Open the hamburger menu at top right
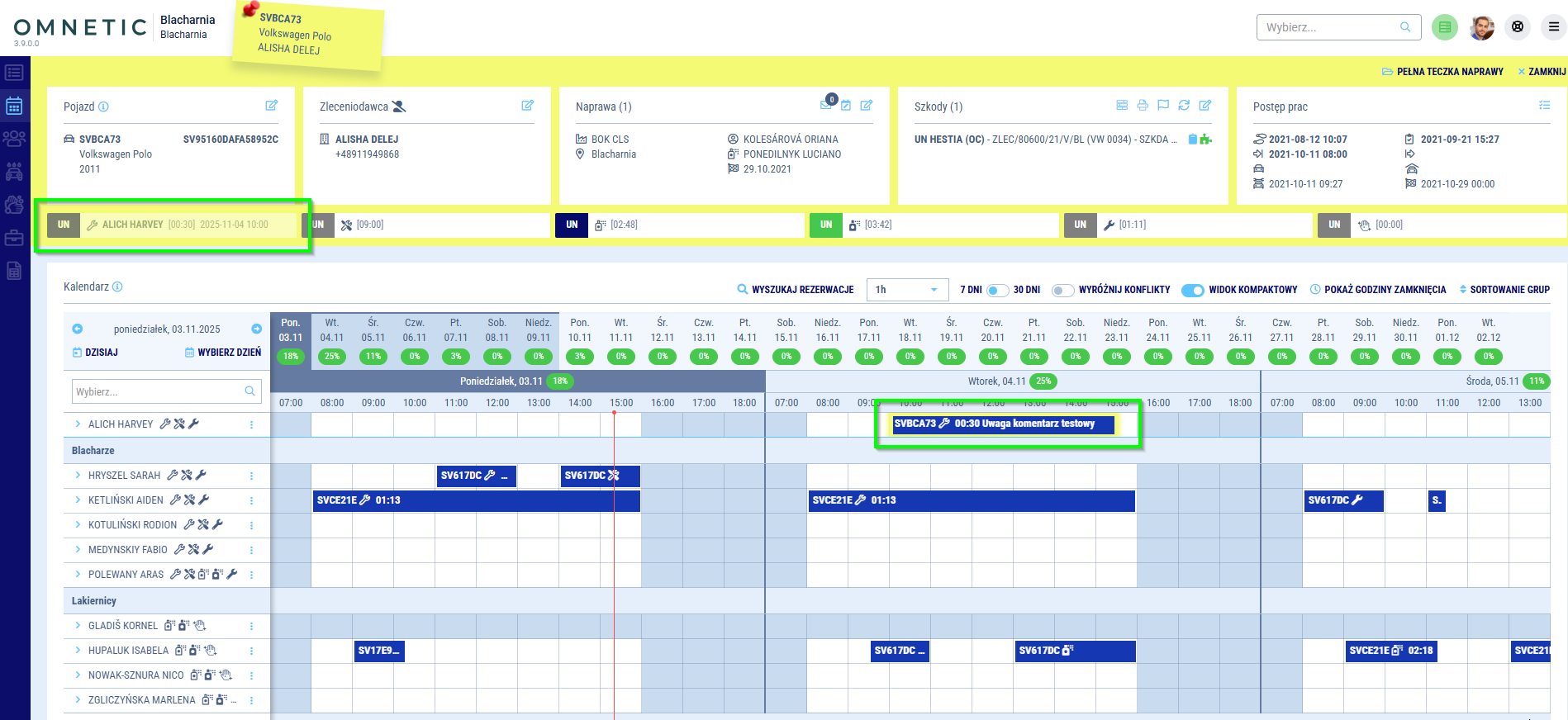Screen dimensions: 1568x720 coord(1553,27)
